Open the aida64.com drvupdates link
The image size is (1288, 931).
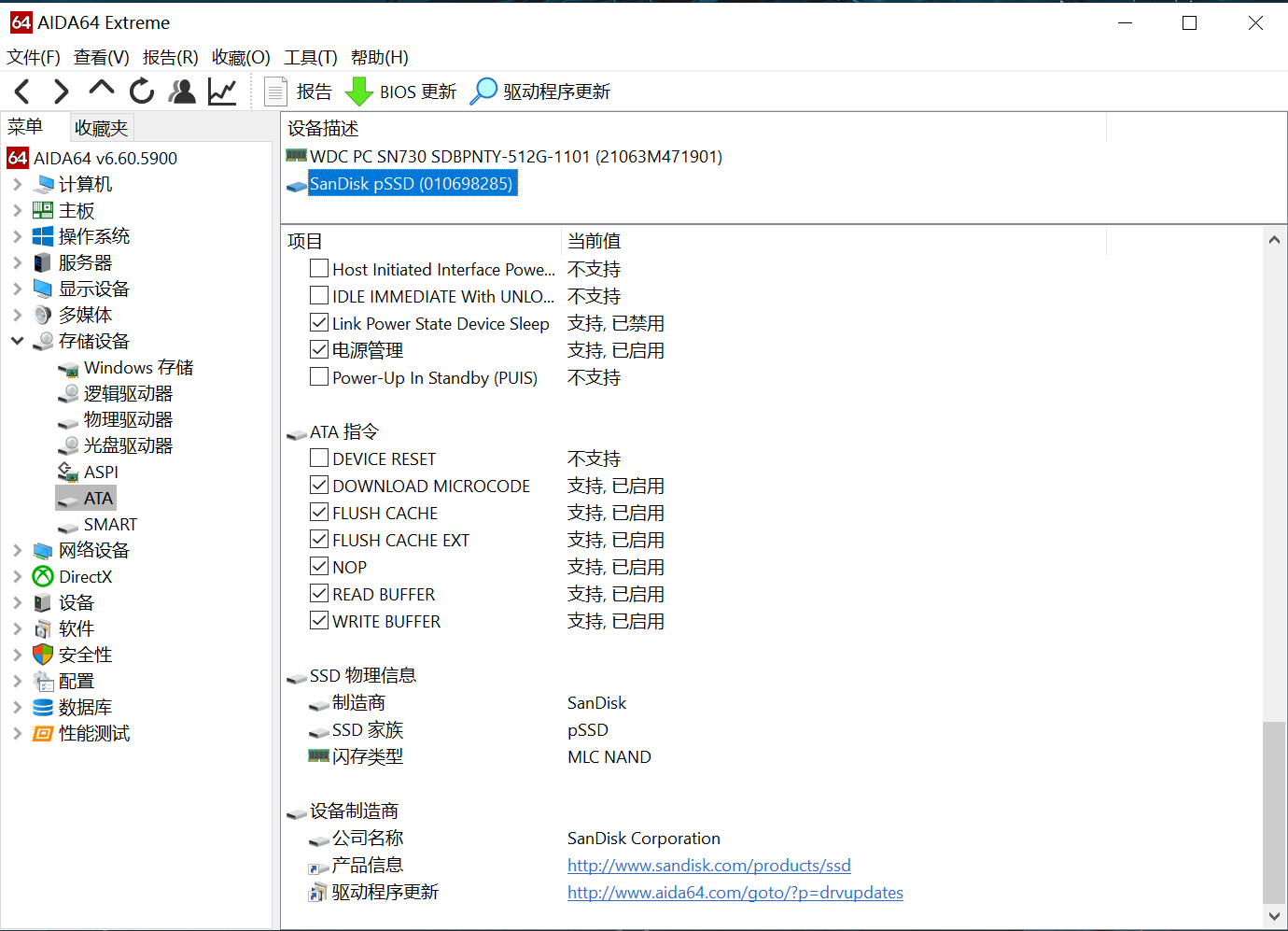click(735, 893)
